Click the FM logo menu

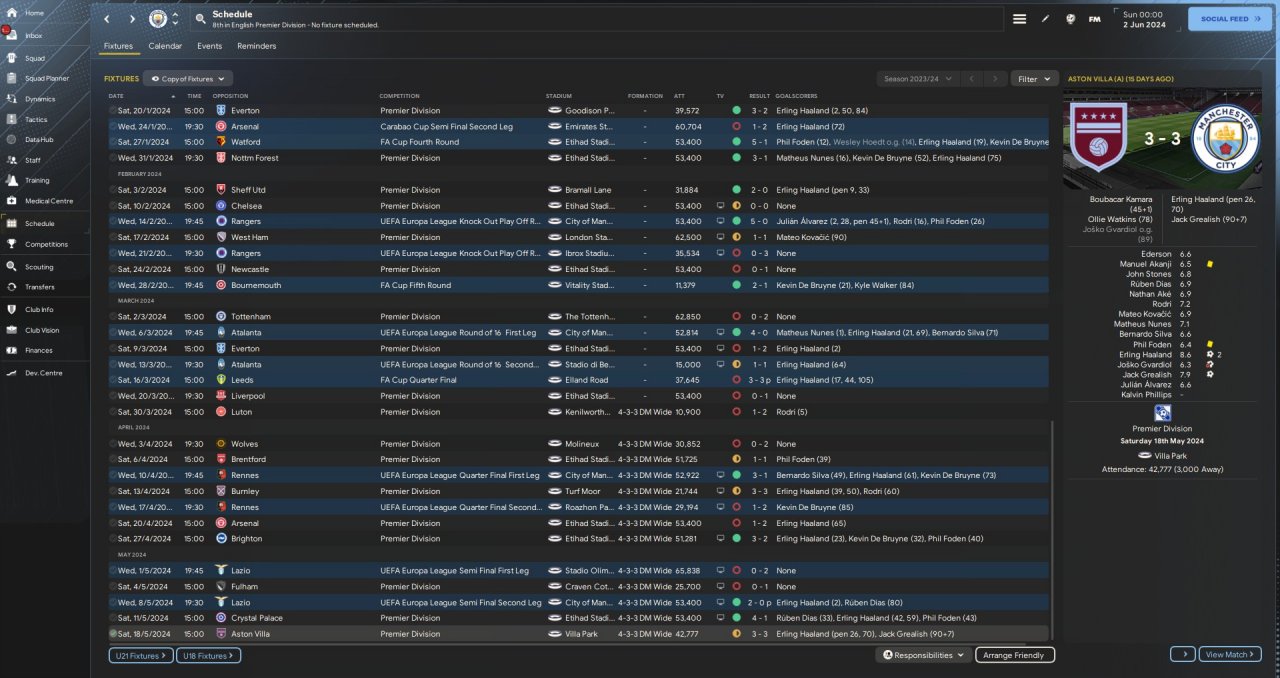tap(1094, 19)
